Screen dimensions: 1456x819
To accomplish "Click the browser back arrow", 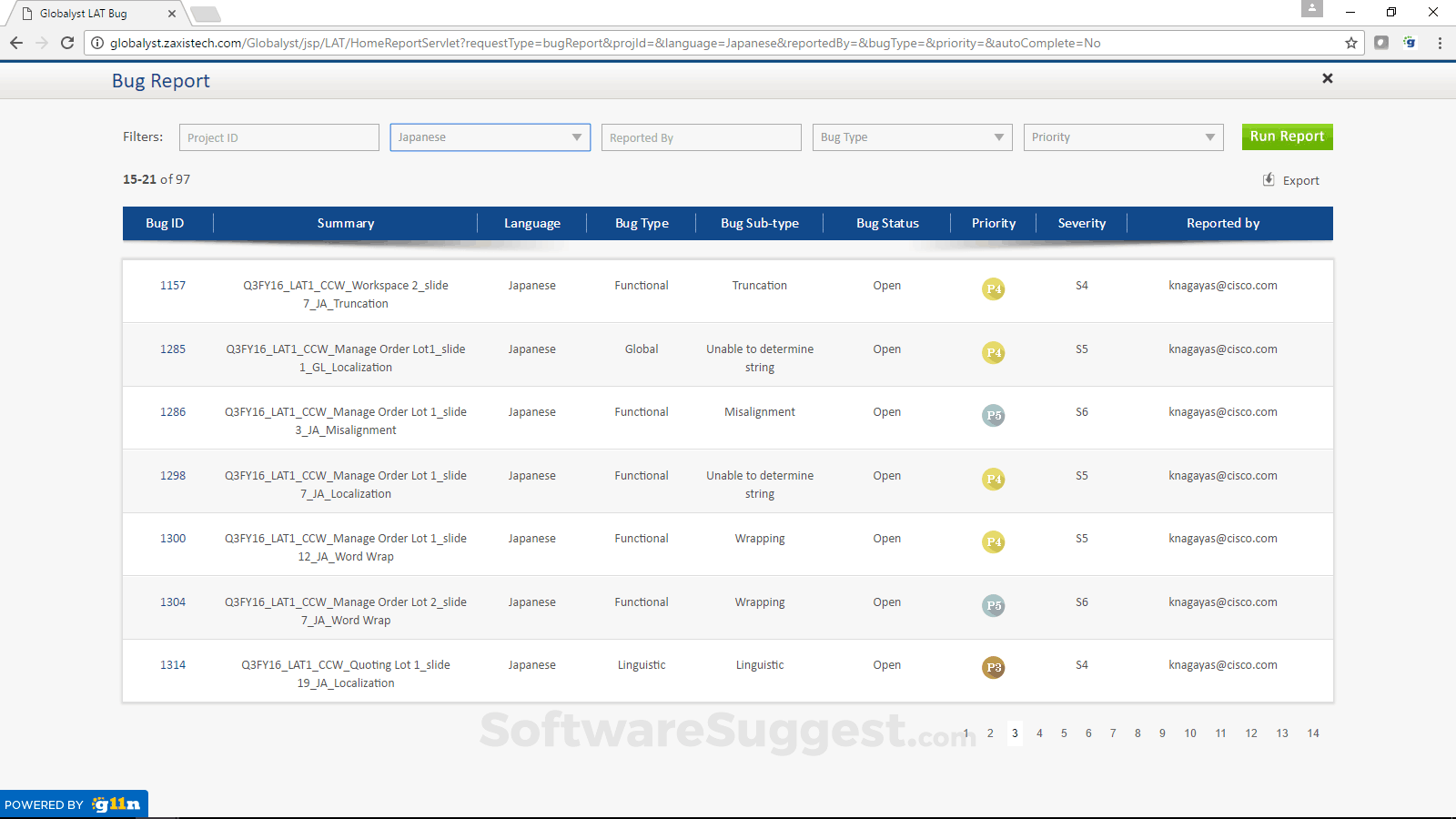I will tap(16, 43).
